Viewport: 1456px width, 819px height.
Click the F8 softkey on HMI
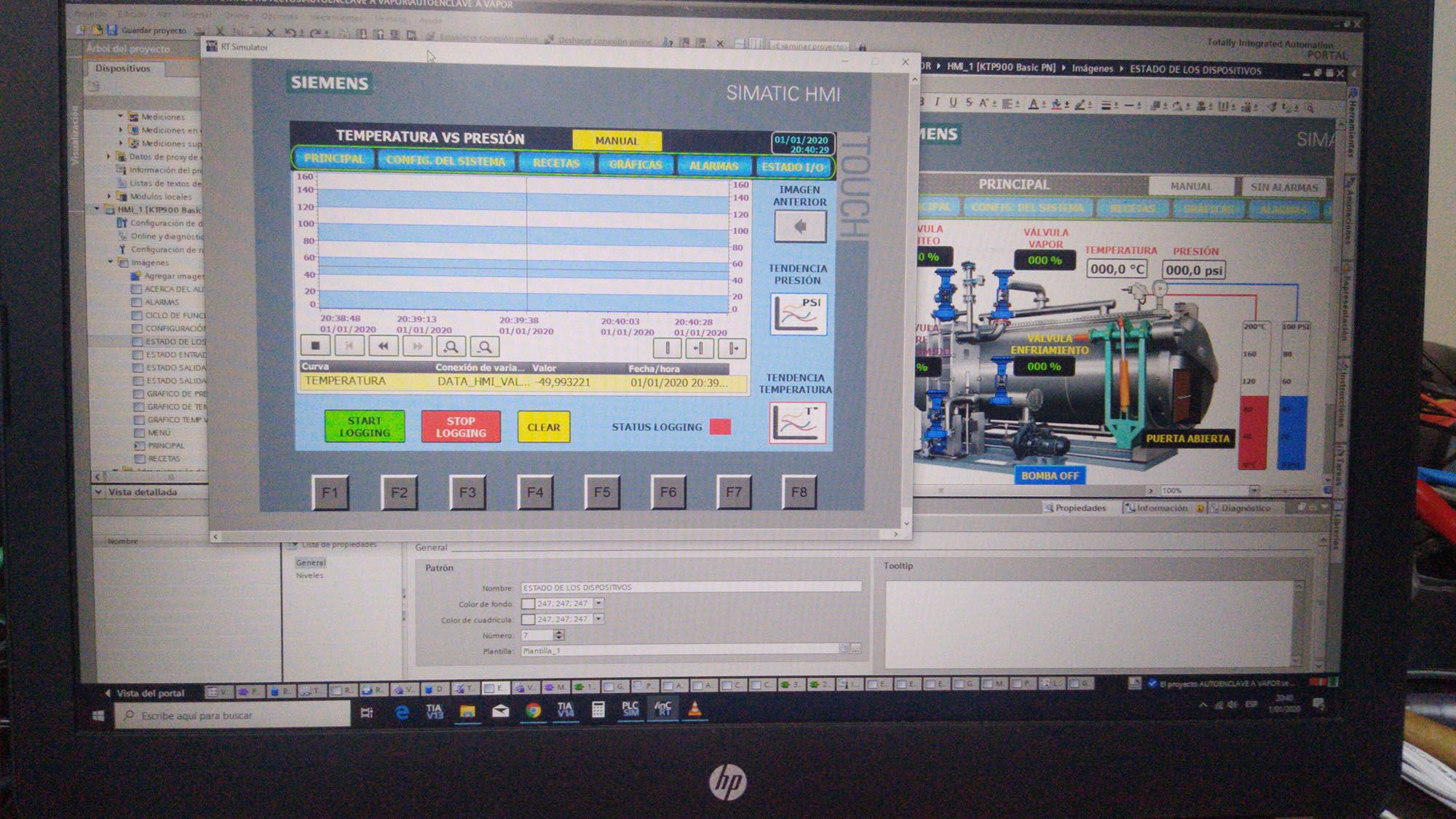pos(799,492)
